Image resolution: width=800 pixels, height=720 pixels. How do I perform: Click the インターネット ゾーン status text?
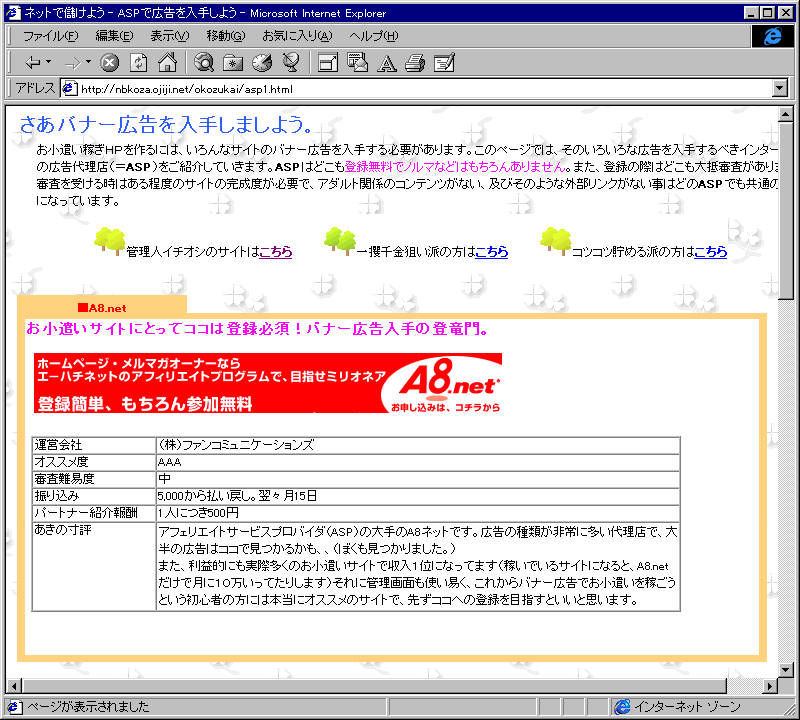(x=687, y=707)
